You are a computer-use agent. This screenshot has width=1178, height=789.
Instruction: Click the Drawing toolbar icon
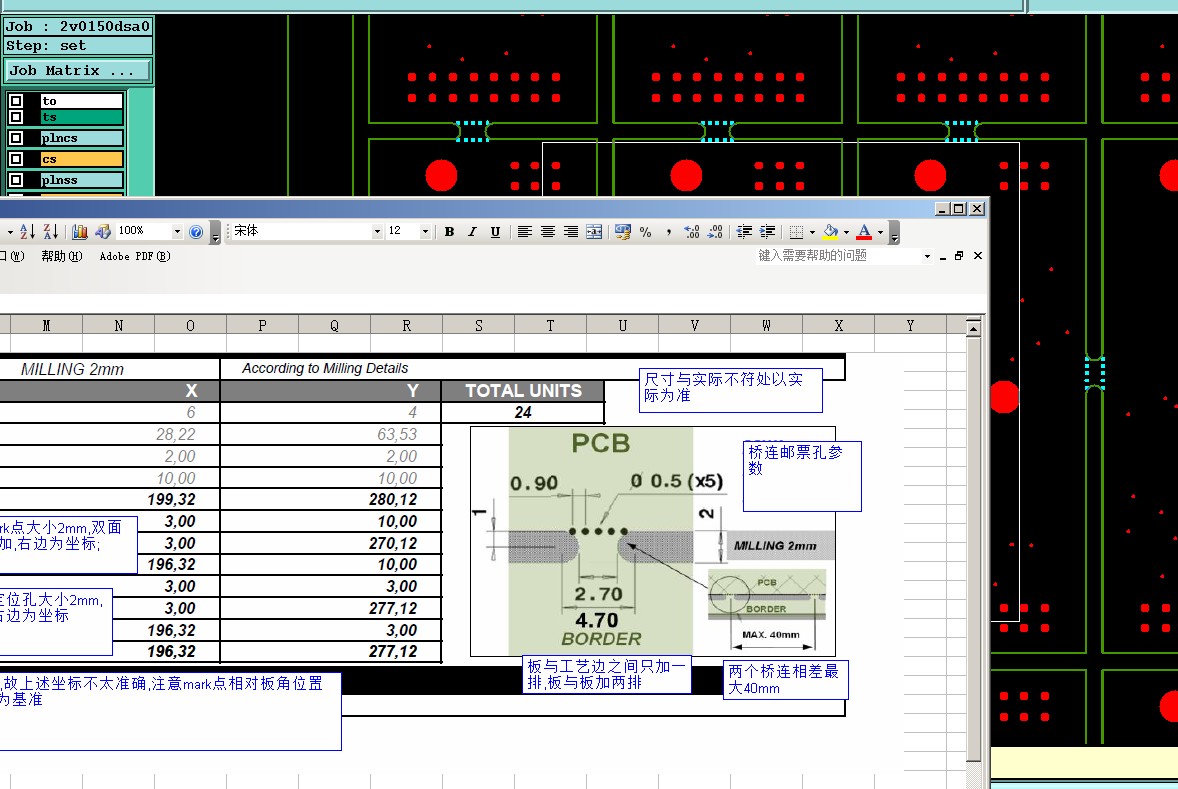point(103,231)
